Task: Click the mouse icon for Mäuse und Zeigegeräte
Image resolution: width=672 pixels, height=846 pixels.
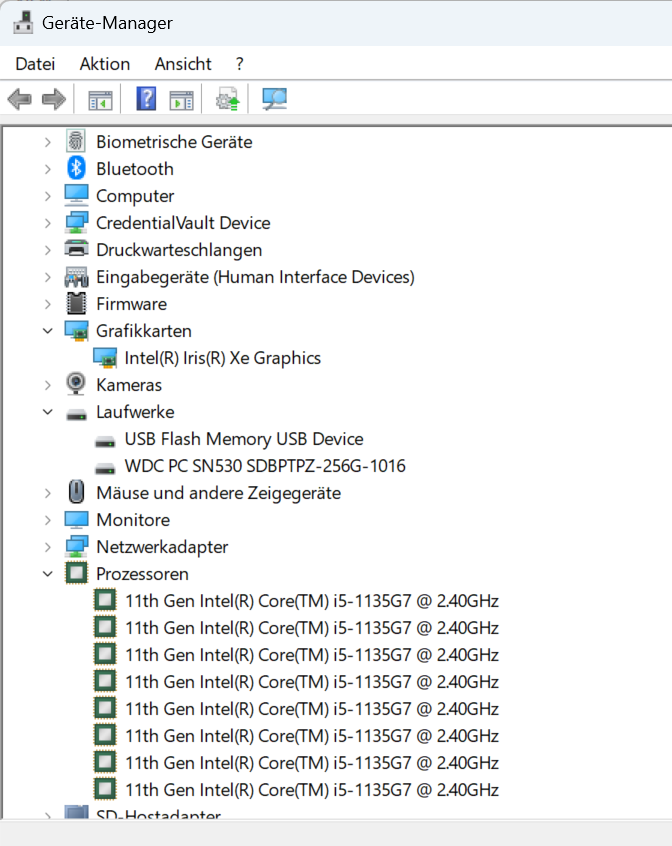Action: point(76,492)
